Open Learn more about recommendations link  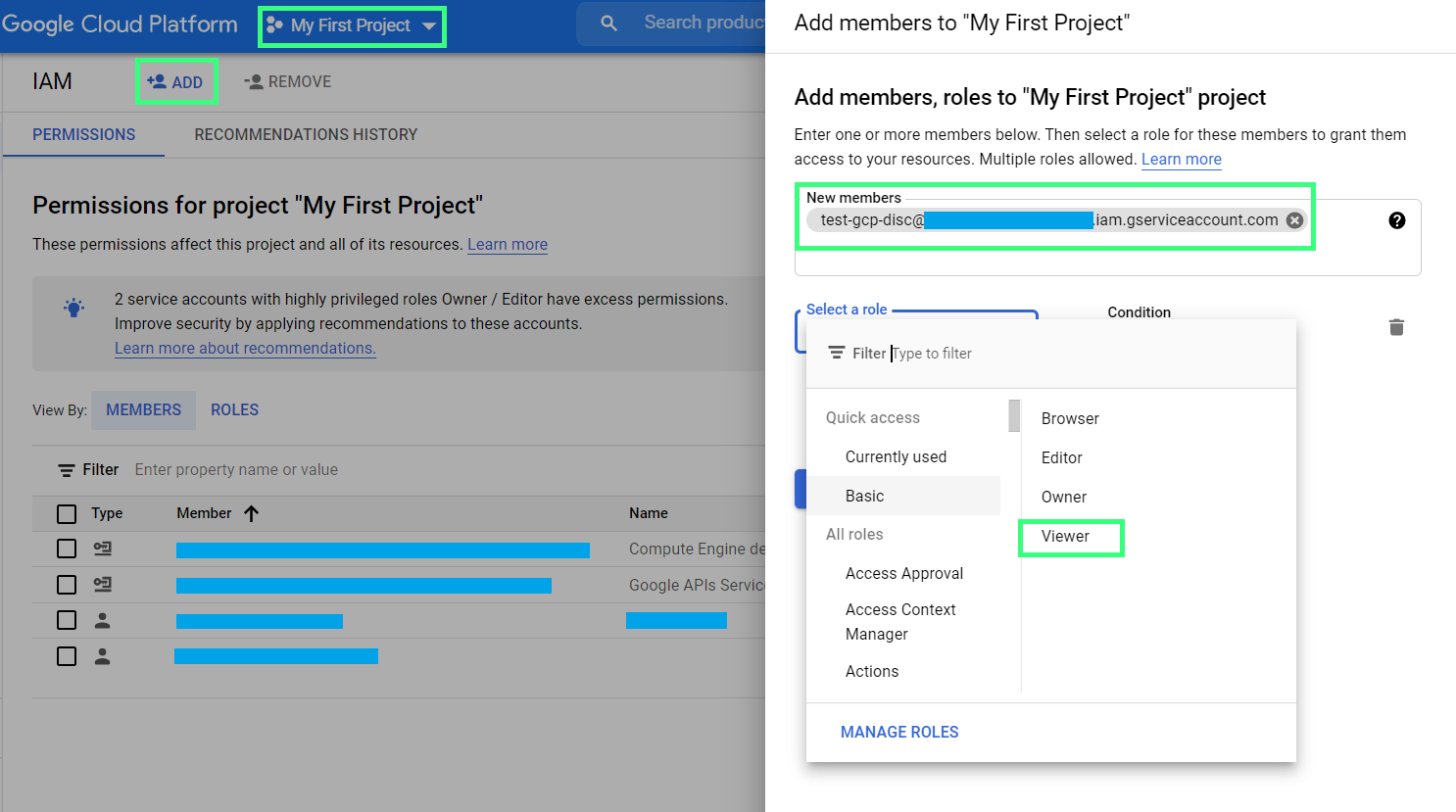pyautogui.click(x=245, y=348)
